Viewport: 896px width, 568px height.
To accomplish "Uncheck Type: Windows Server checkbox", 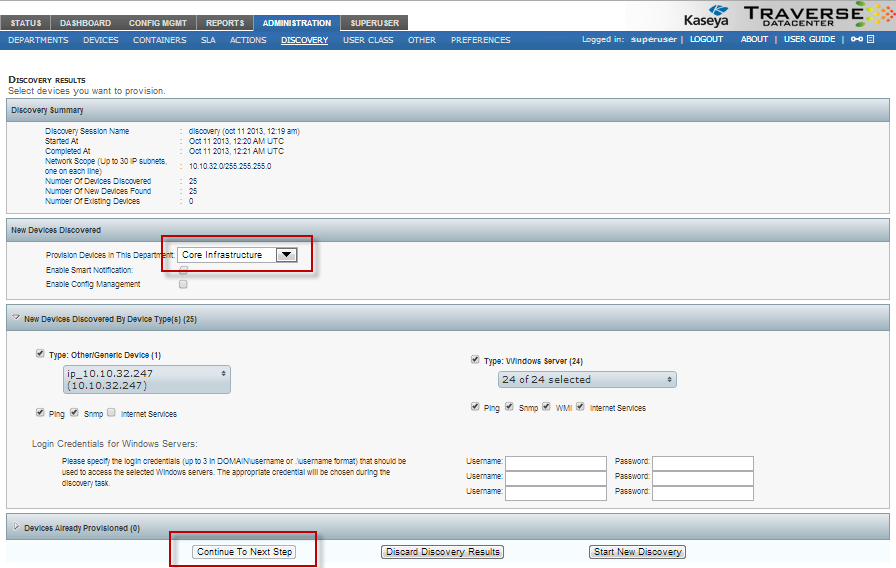I will pyautogui.click(x=475, y=359).
